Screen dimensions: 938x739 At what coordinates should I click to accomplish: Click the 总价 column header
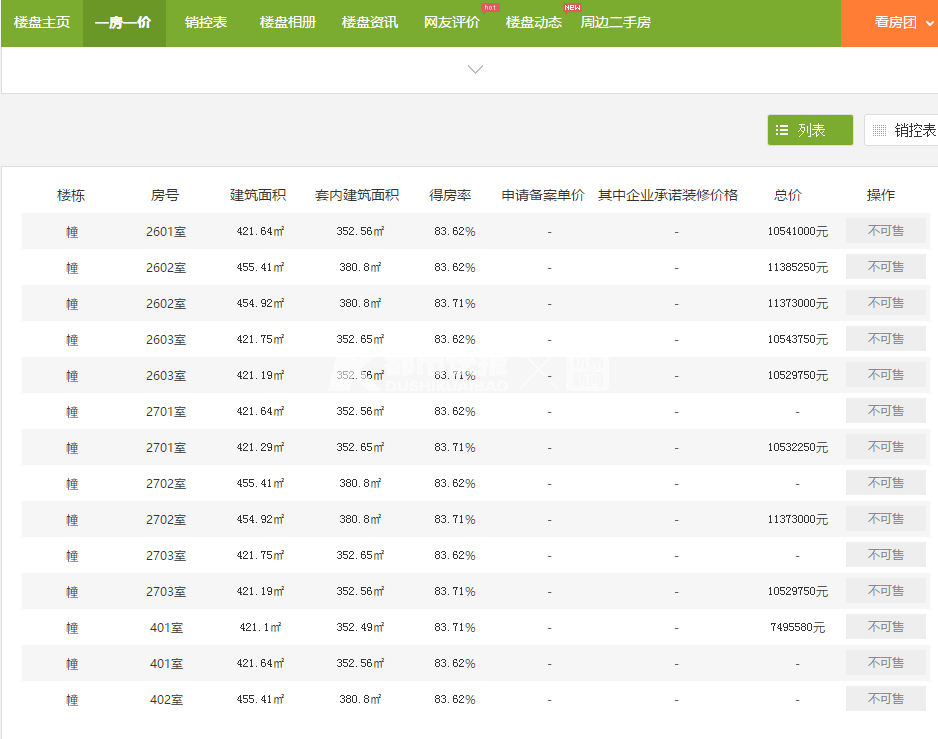pos(788,195)
